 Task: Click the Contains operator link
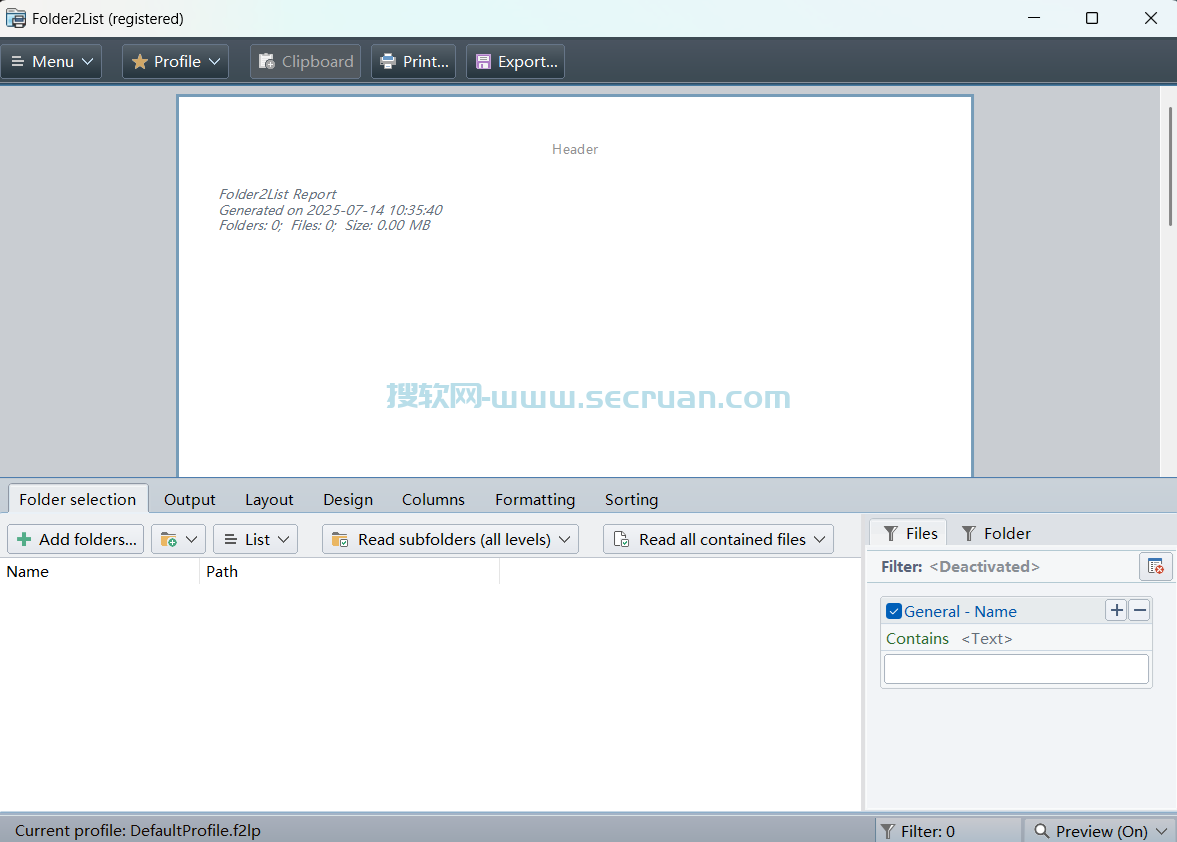pos(917,639)
